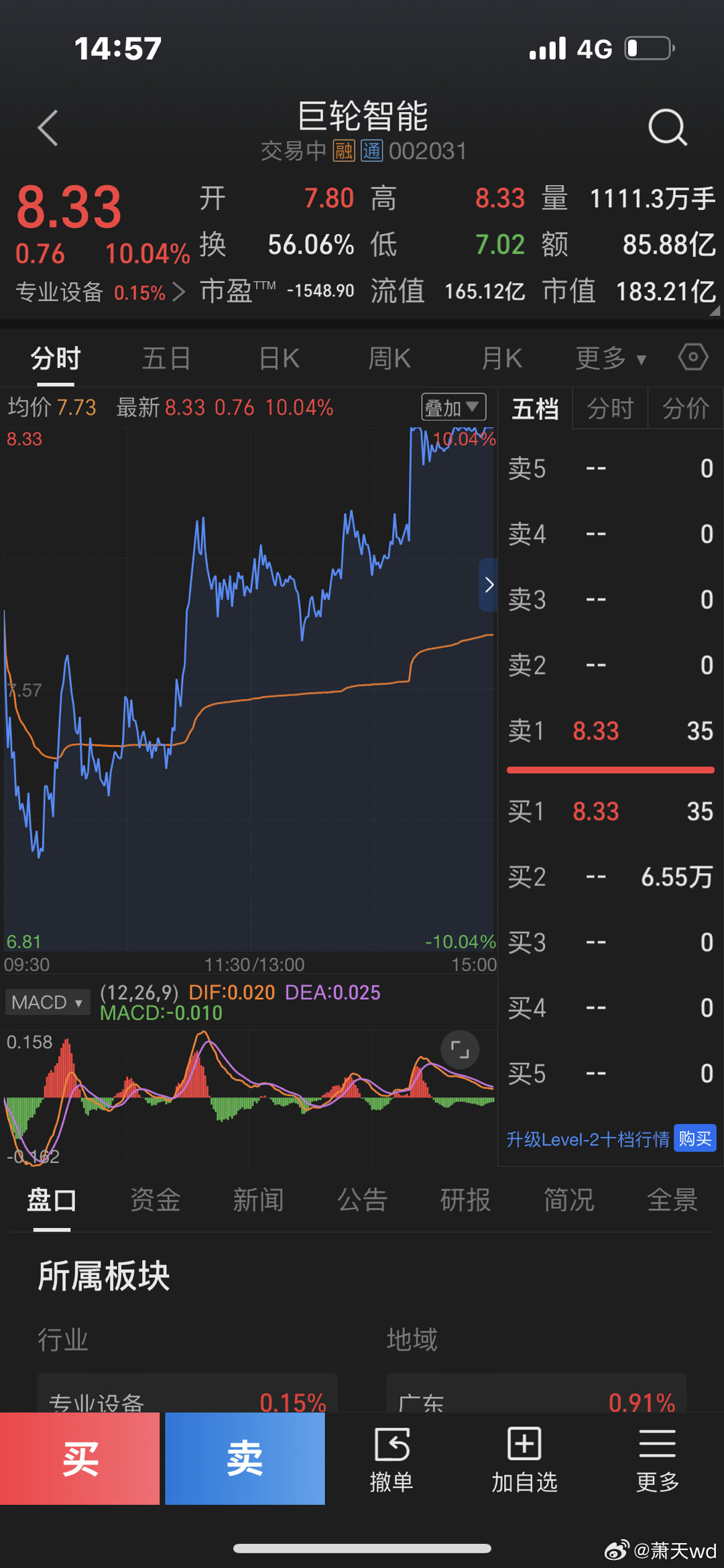Expand the MACD chart to fullscreen
The image size is (724, 1568).
(460, 1050)
